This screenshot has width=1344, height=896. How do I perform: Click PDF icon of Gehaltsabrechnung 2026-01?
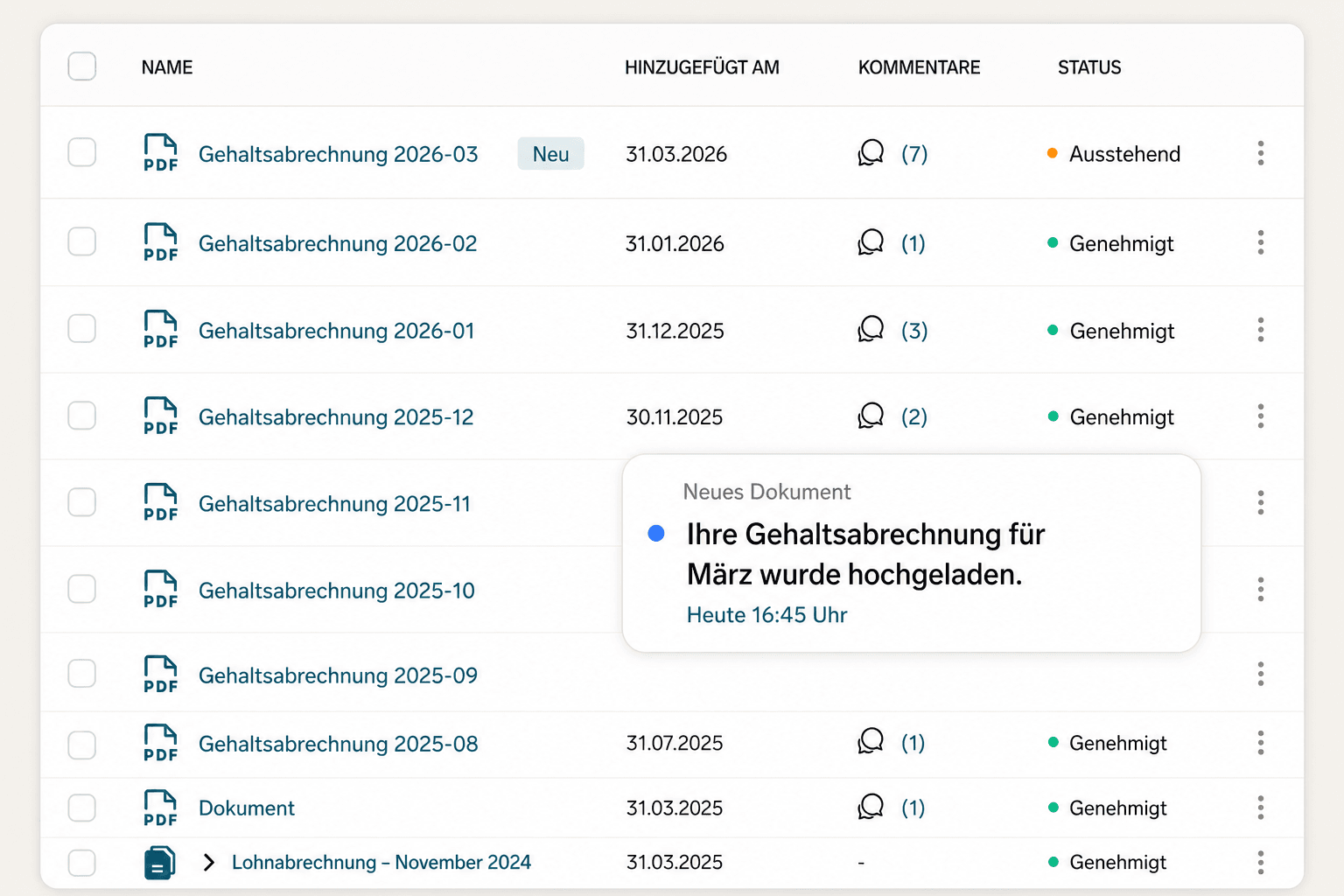(161, 330)
